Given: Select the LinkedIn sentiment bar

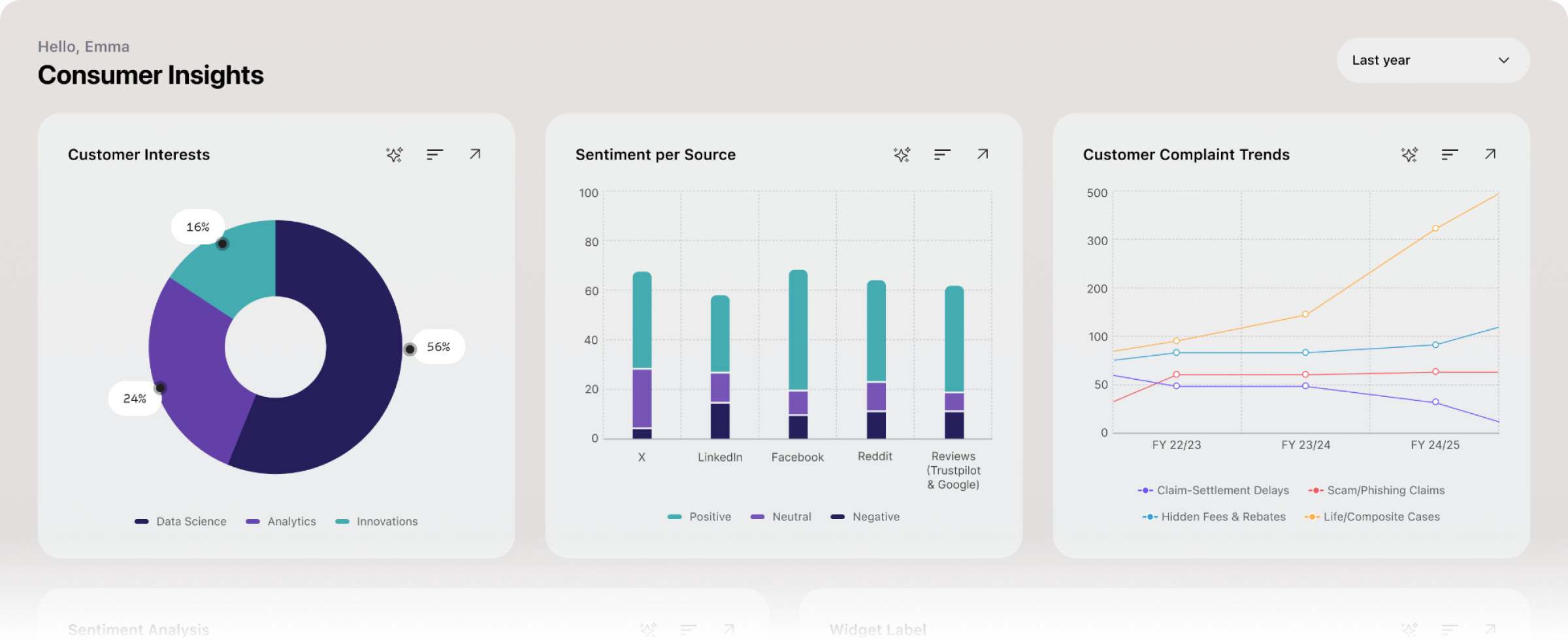Looking at the screenshot, I should [x=720, y=367].
